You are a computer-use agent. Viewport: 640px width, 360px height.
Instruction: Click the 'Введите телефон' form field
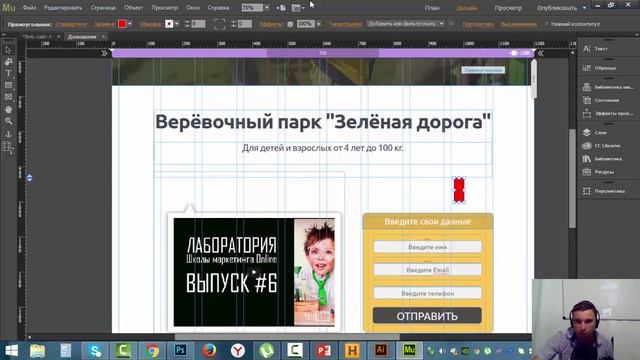click(427, 293)
